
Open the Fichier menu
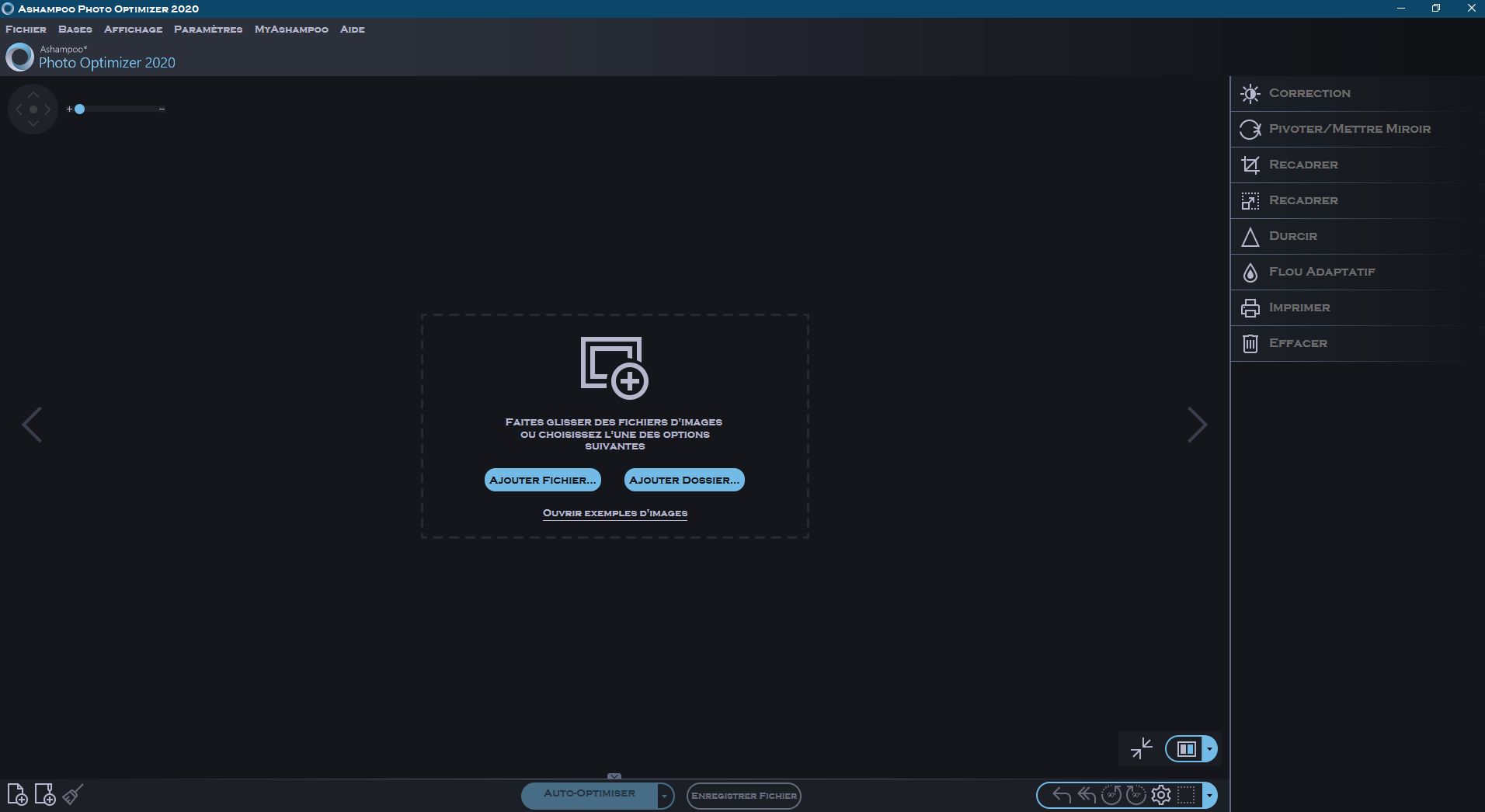pyautogui.click(x=26, y=29)
